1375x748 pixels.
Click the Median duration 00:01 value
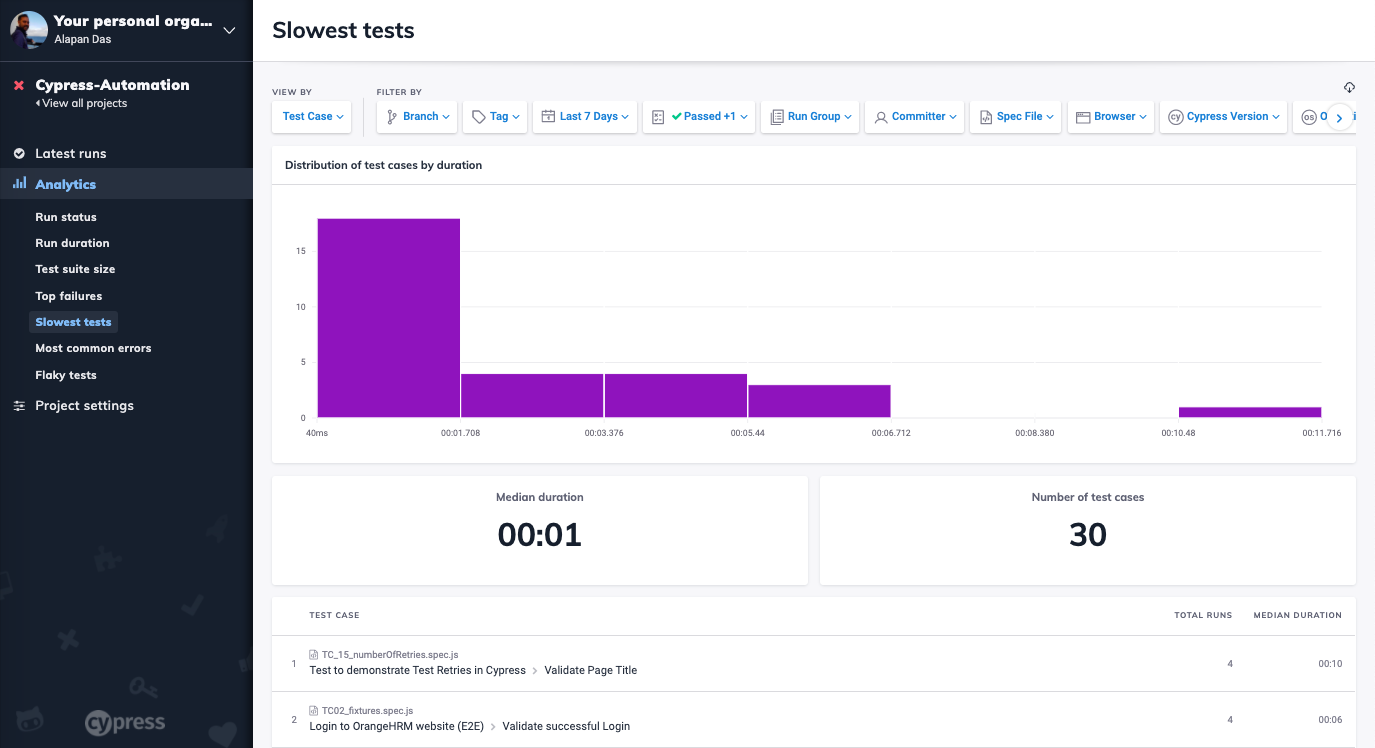[540, 535]
